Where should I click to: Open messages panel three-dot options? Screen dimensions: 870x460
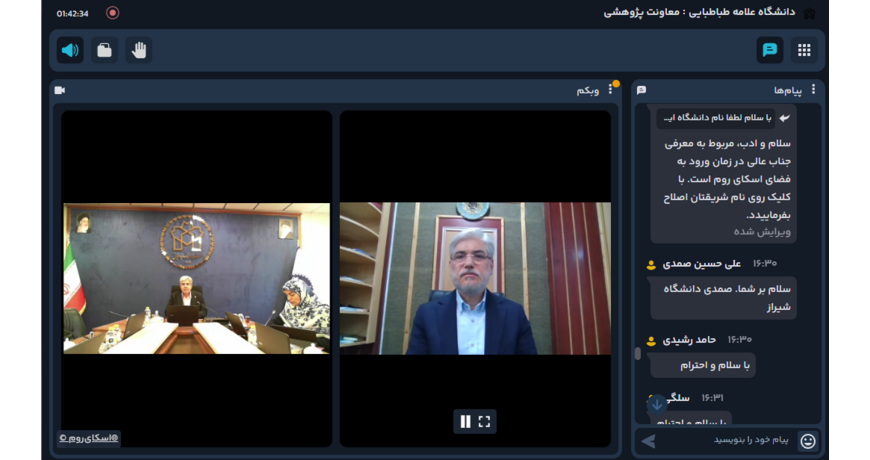tap(813, 89)
